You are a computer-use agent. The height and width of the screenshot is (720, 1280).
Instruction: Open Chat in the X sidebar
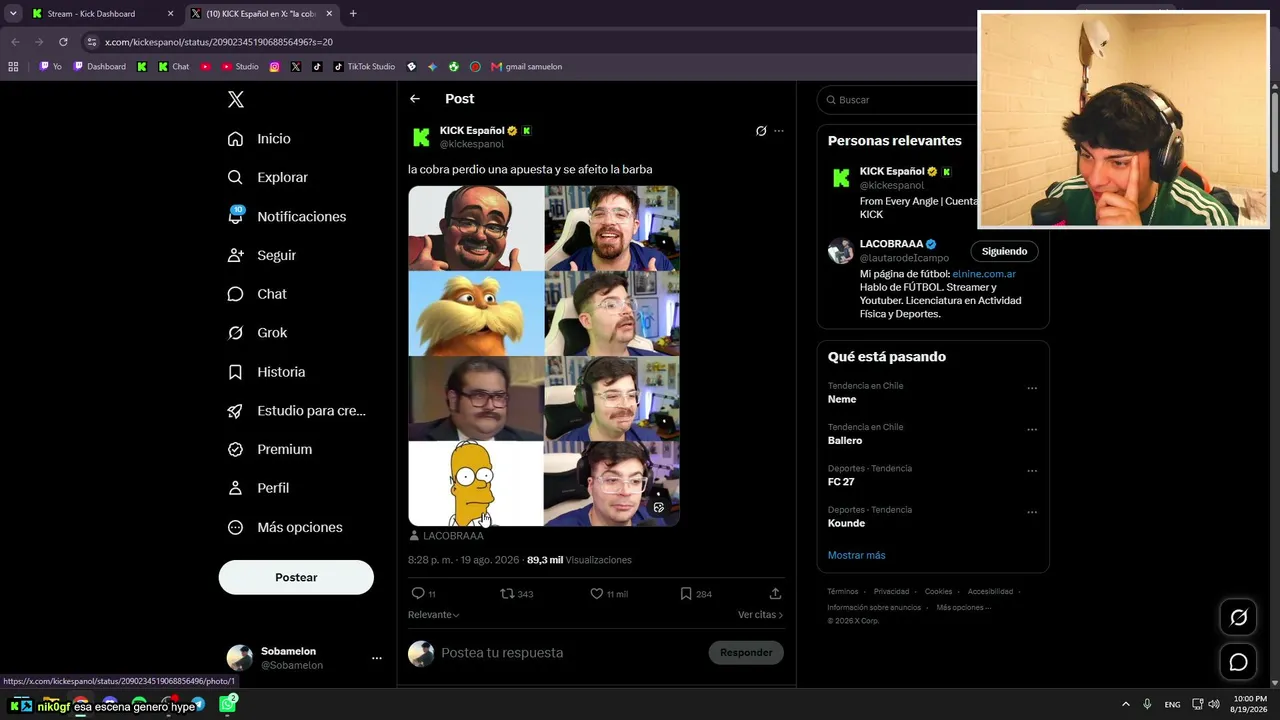point(256,294)
